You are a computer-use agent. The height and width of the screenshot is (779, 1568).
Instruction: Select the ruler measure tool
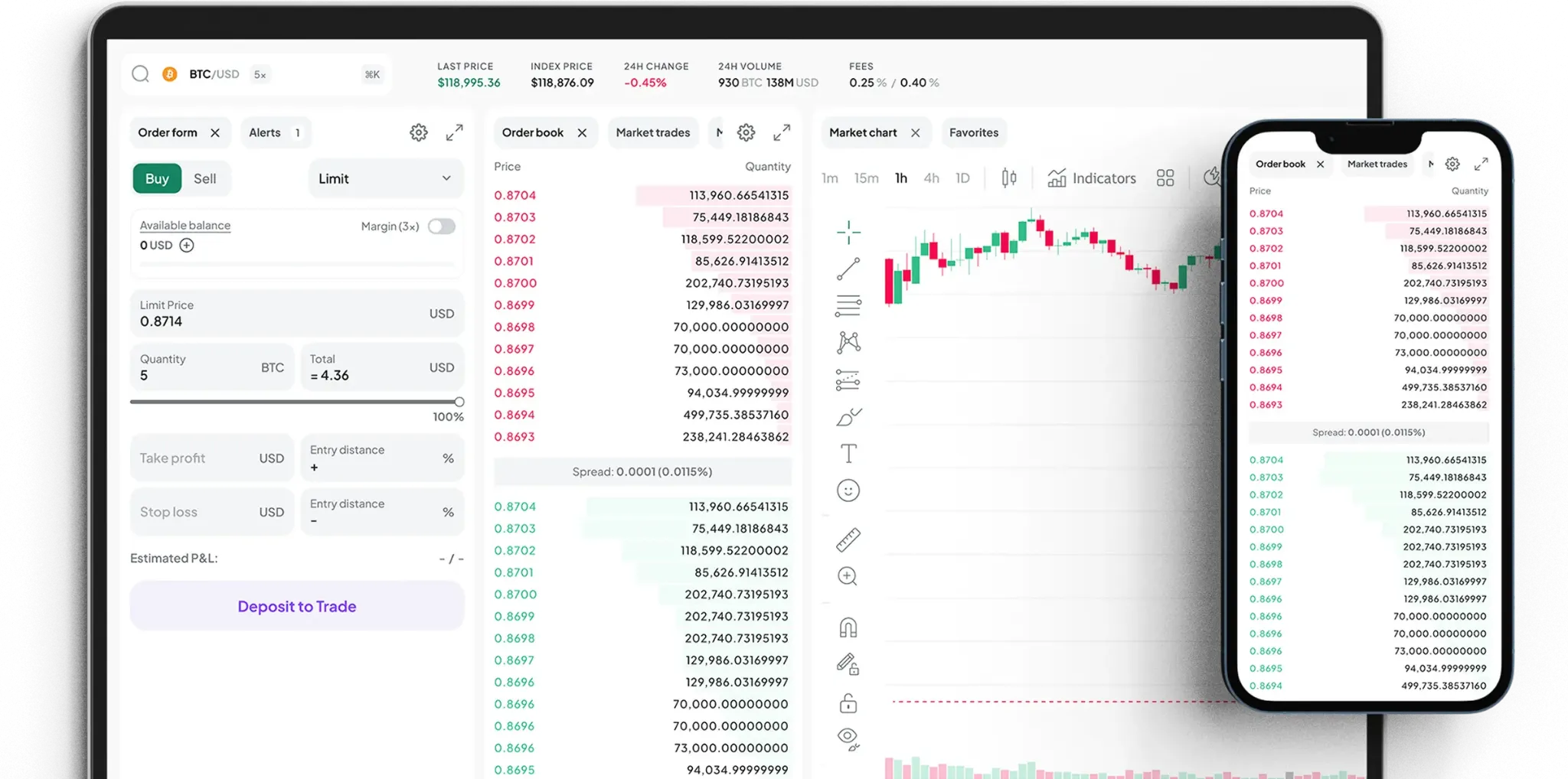tap(848, 540)
